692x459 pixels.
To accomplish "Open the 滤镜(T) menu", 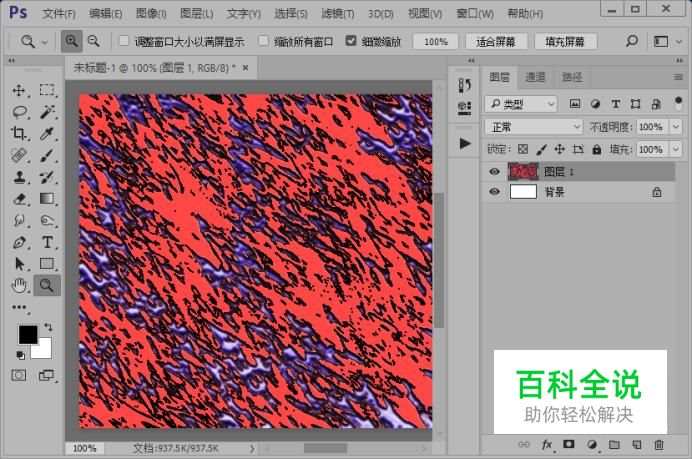I will click(x=338, y=14).
